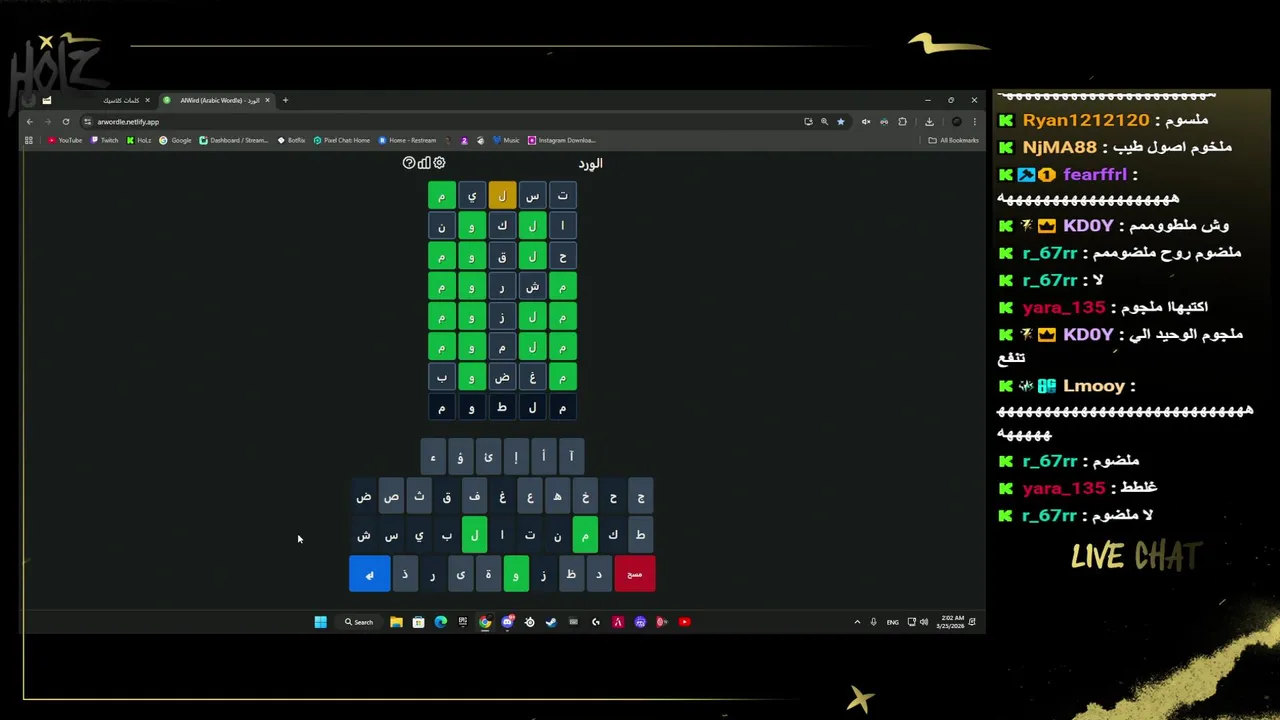This screenshot has width=1280, height=720.
Task: Bookmark this page with the star icon
Action: click(840, 122)
